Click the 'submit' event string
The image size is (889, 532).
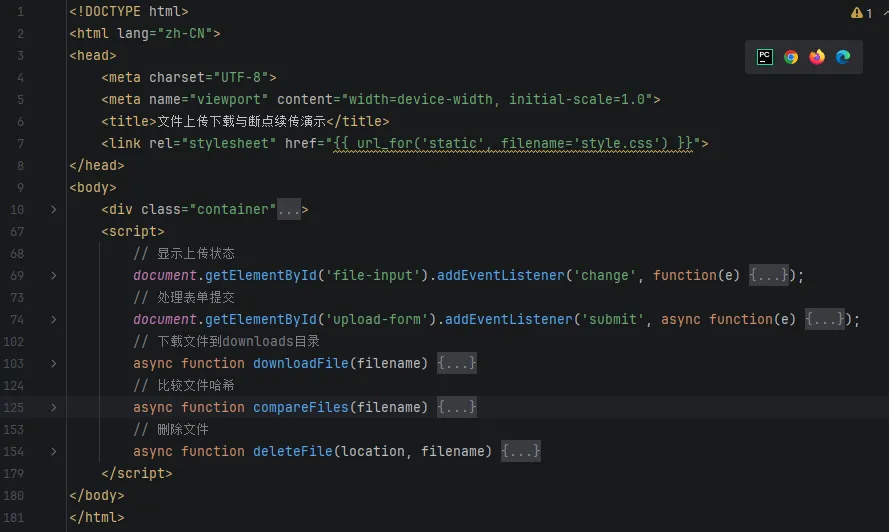click(613, 319)
